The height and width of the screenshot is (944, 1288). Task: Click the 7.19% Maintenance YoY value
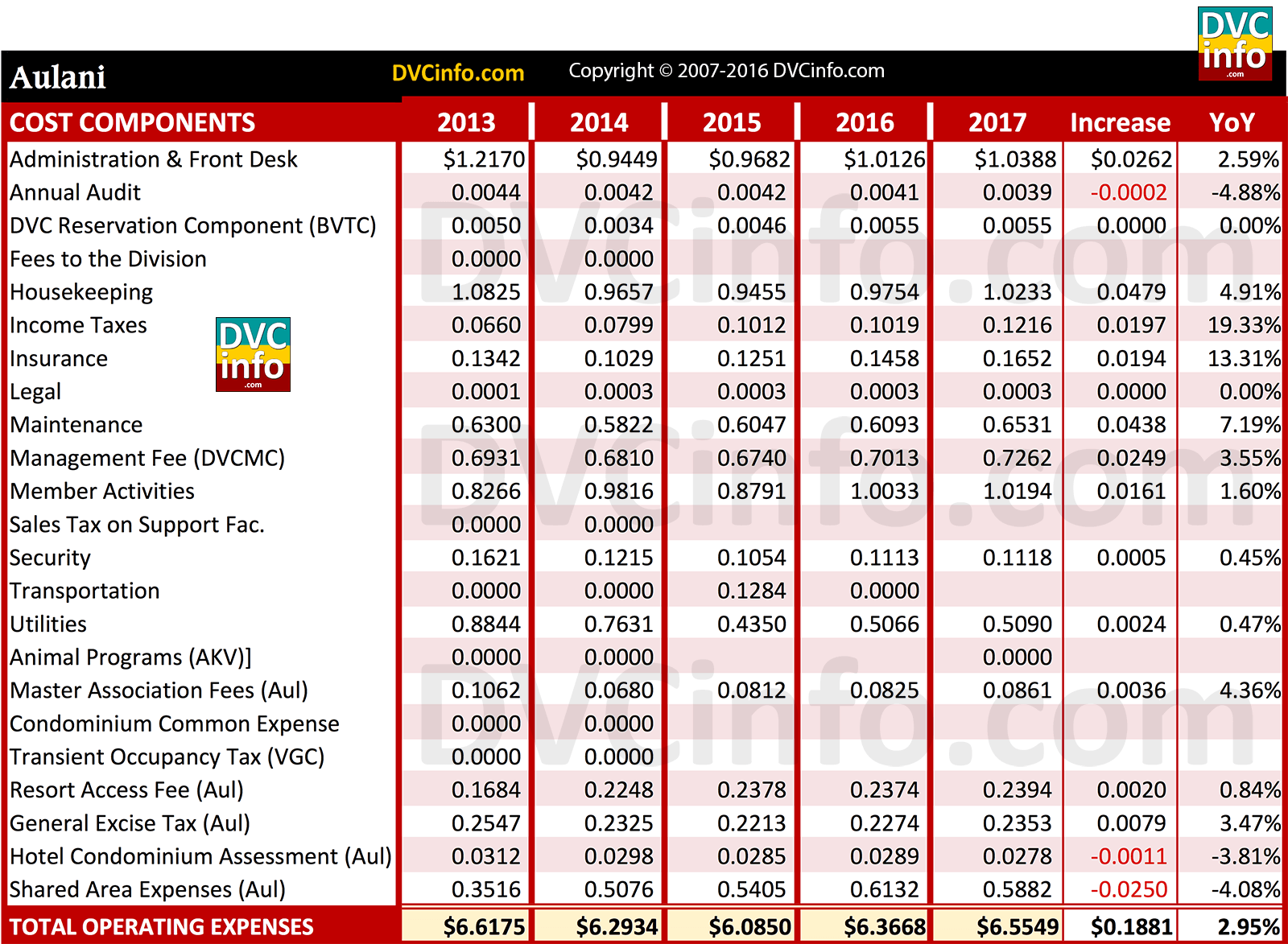click(1250, 425)
